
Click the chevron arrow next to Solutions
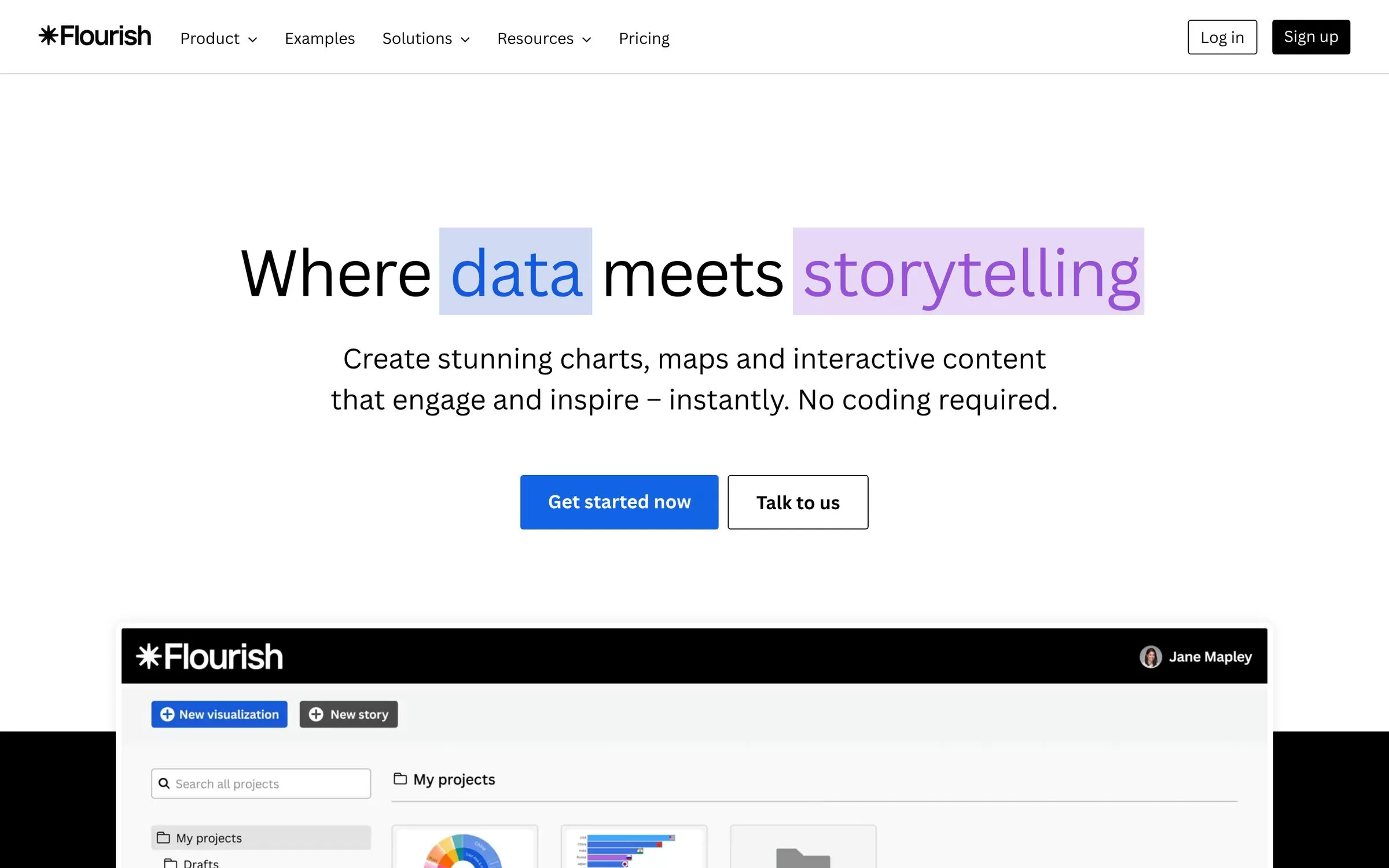[x=465, y=40]
